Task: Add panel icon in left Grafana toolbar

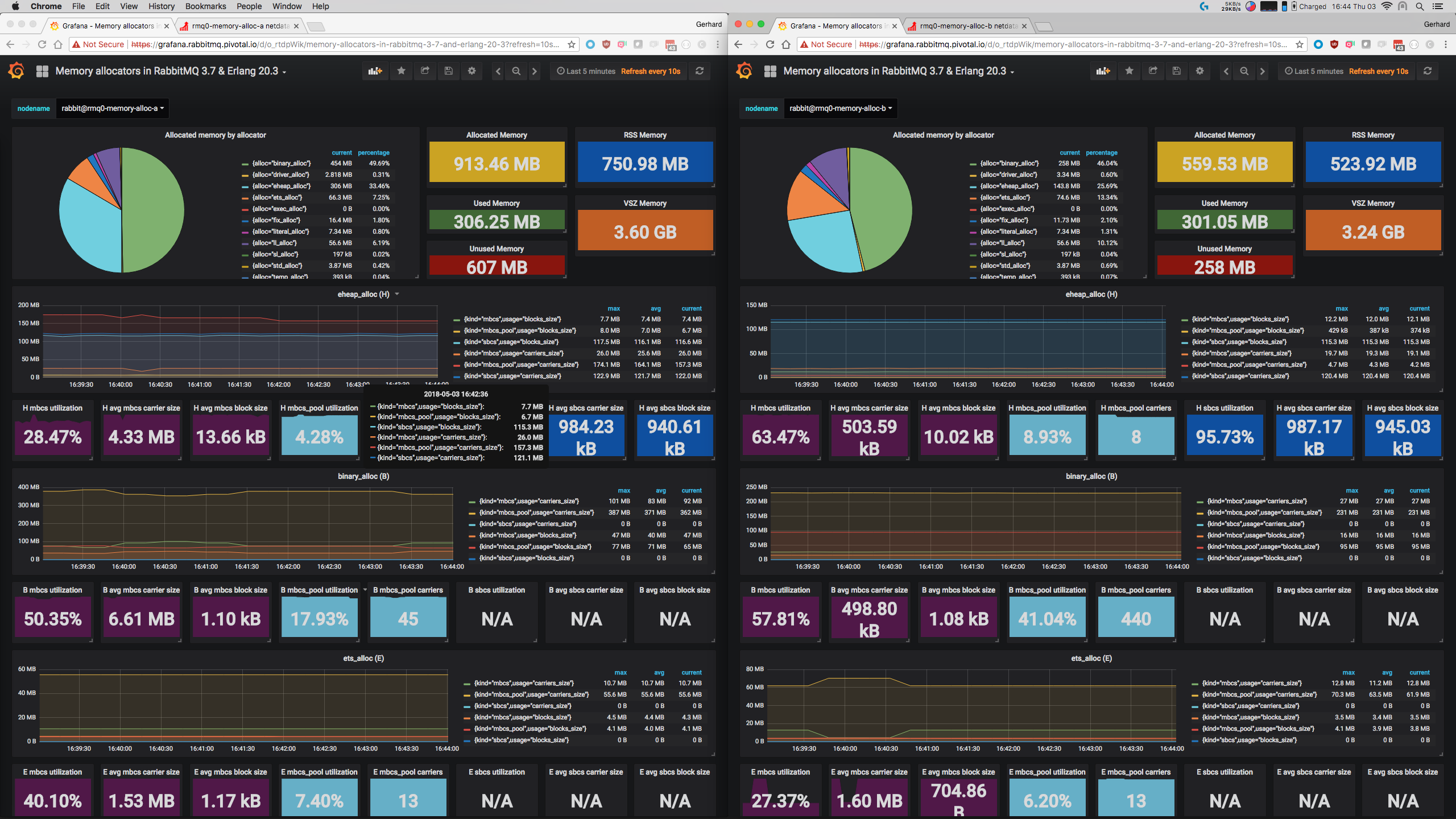Action: (375, 71)
